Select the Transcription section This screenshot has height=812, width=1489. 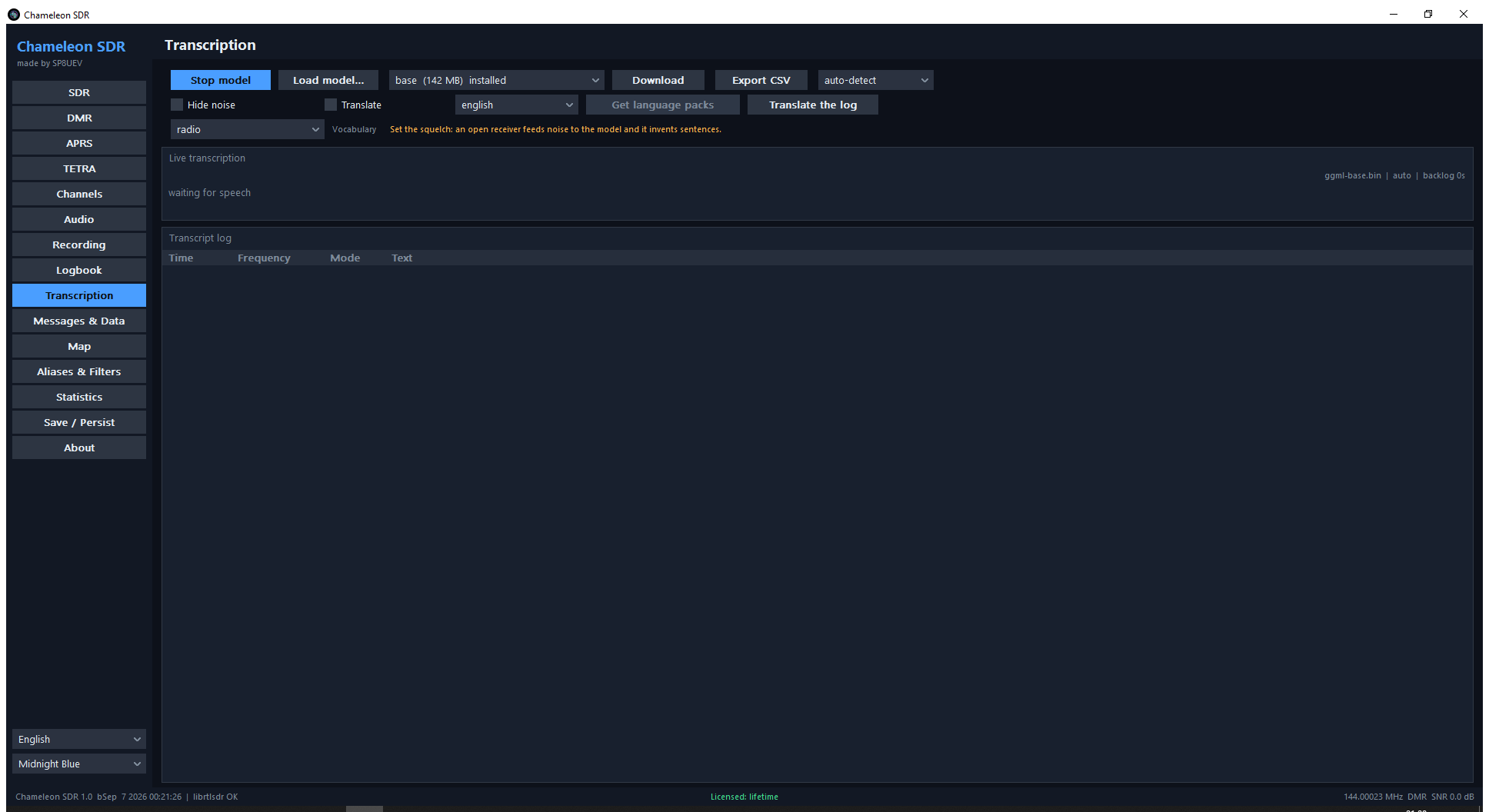(79, 295)
